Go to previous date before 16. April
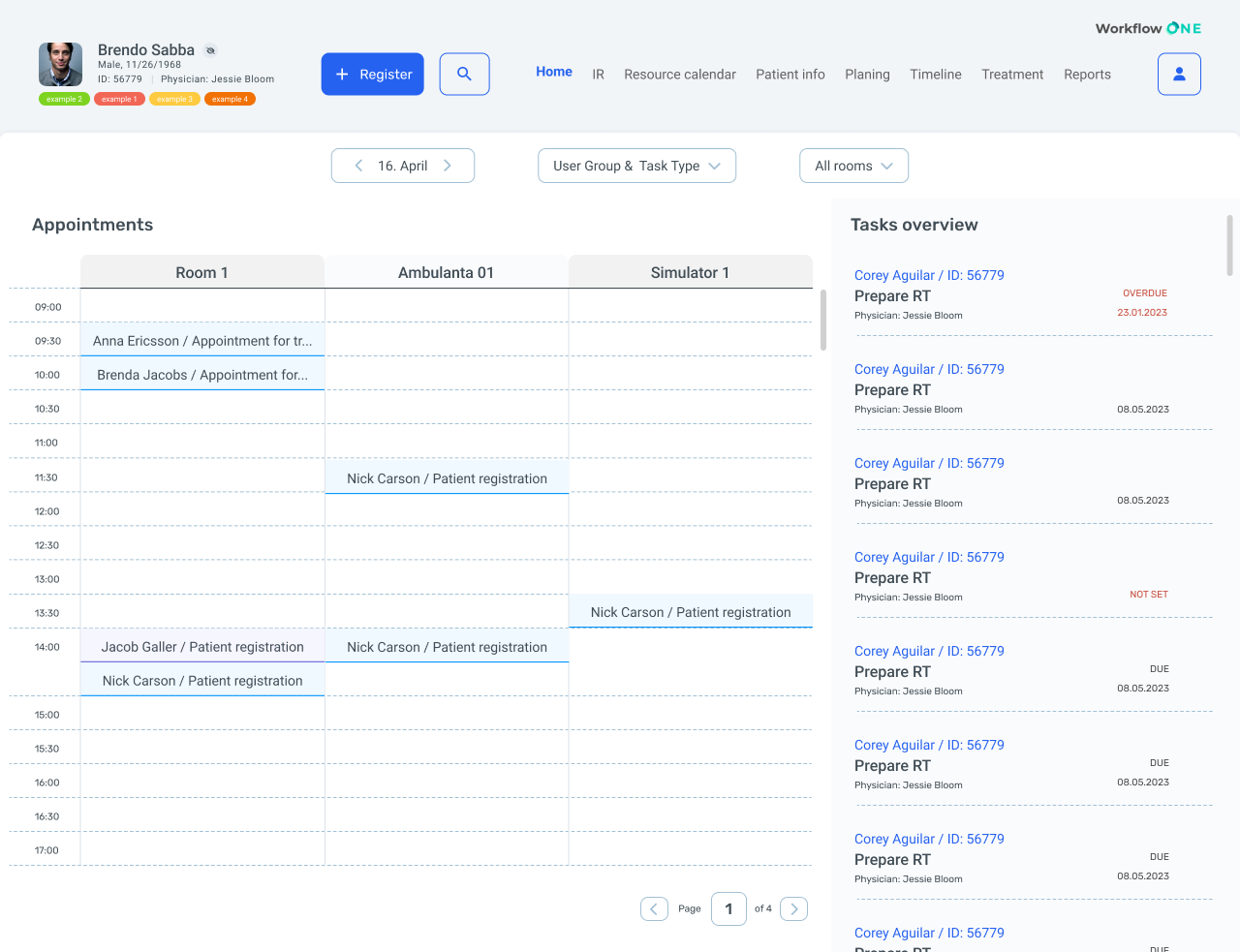 [358, 166]
